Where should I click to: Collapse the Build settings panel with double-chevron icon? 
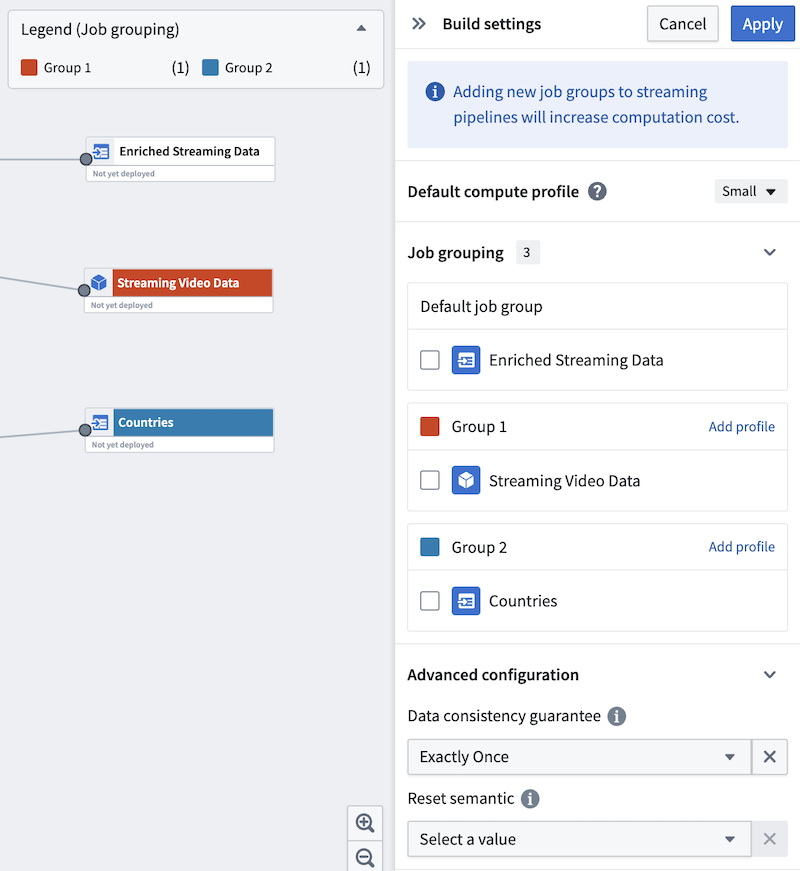(x=419, y=24)
